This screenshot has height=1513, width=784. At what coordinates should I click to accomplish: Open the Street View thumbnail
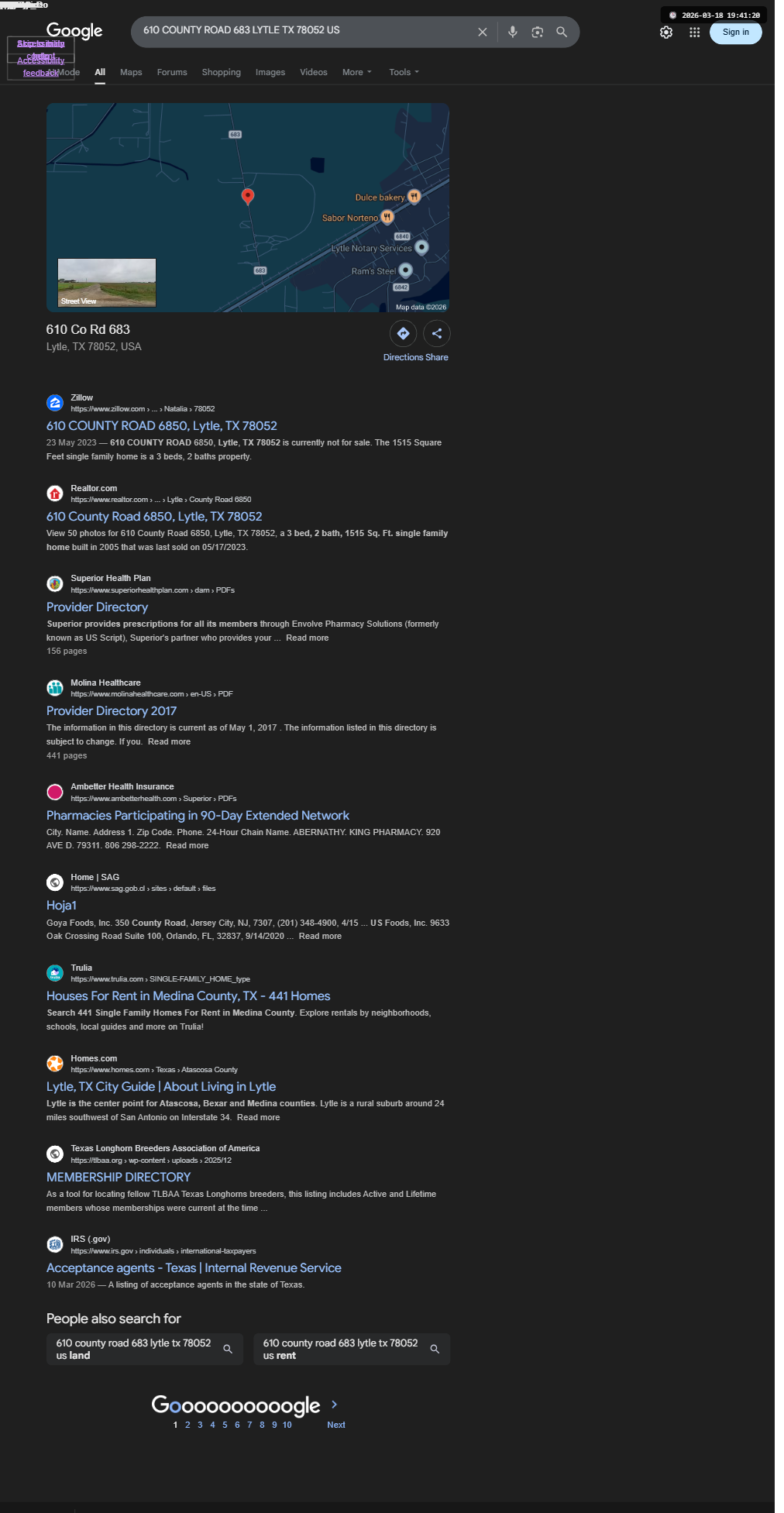[107, 283]
